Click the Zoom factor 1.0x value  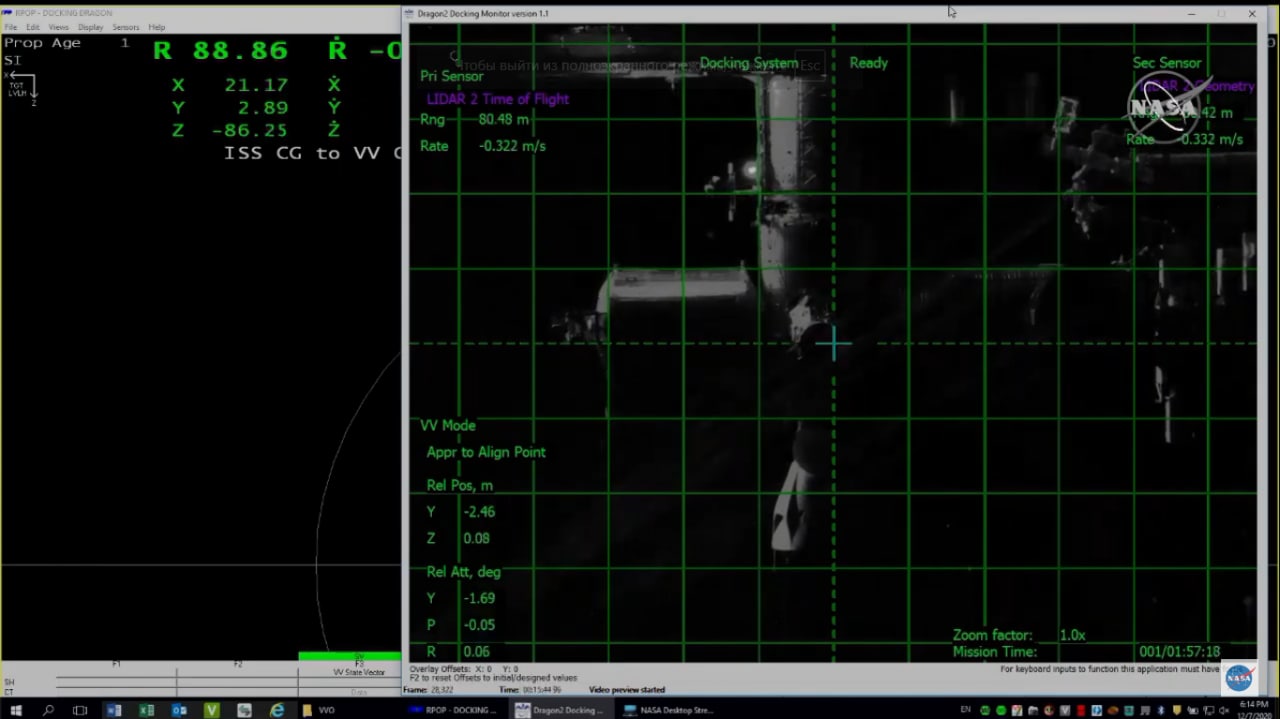[x=1072, y=635]
